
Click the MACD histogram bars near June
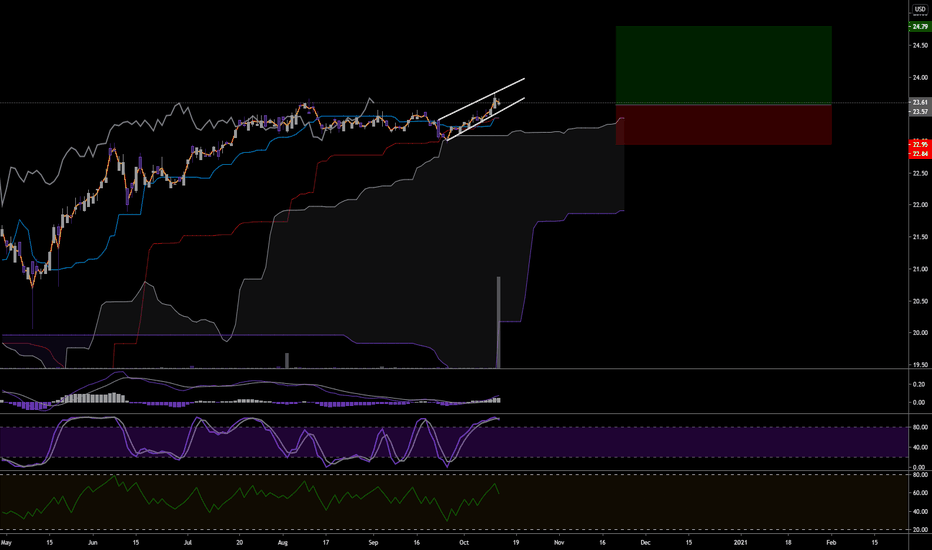[95, 398]
